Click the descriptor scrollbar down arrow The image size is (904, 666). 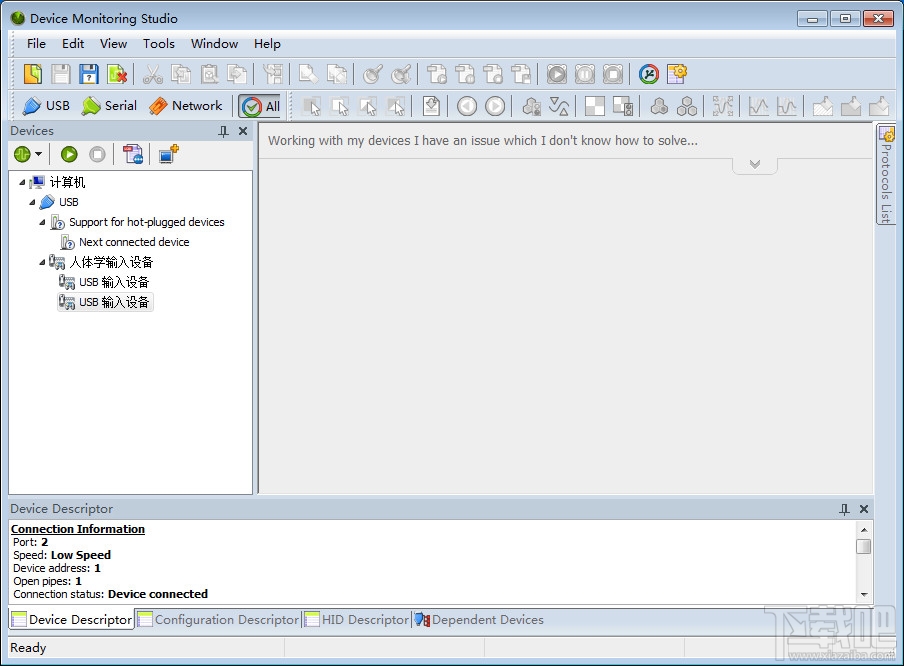click(x=864, y=594)
